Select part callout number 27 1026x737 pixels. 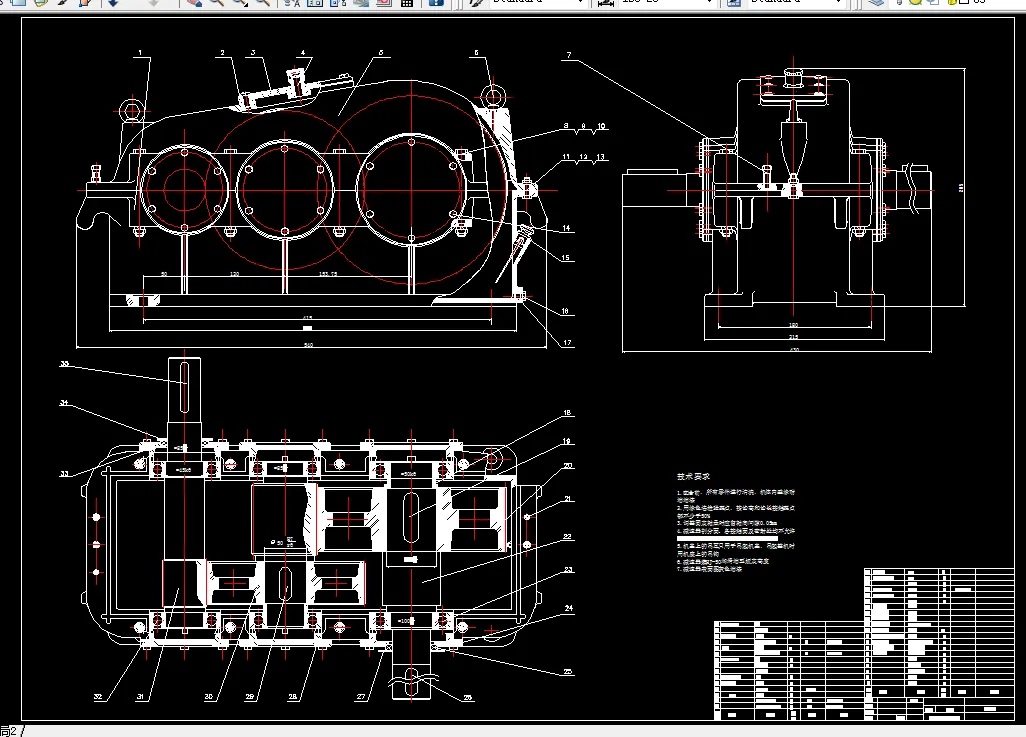361,697
